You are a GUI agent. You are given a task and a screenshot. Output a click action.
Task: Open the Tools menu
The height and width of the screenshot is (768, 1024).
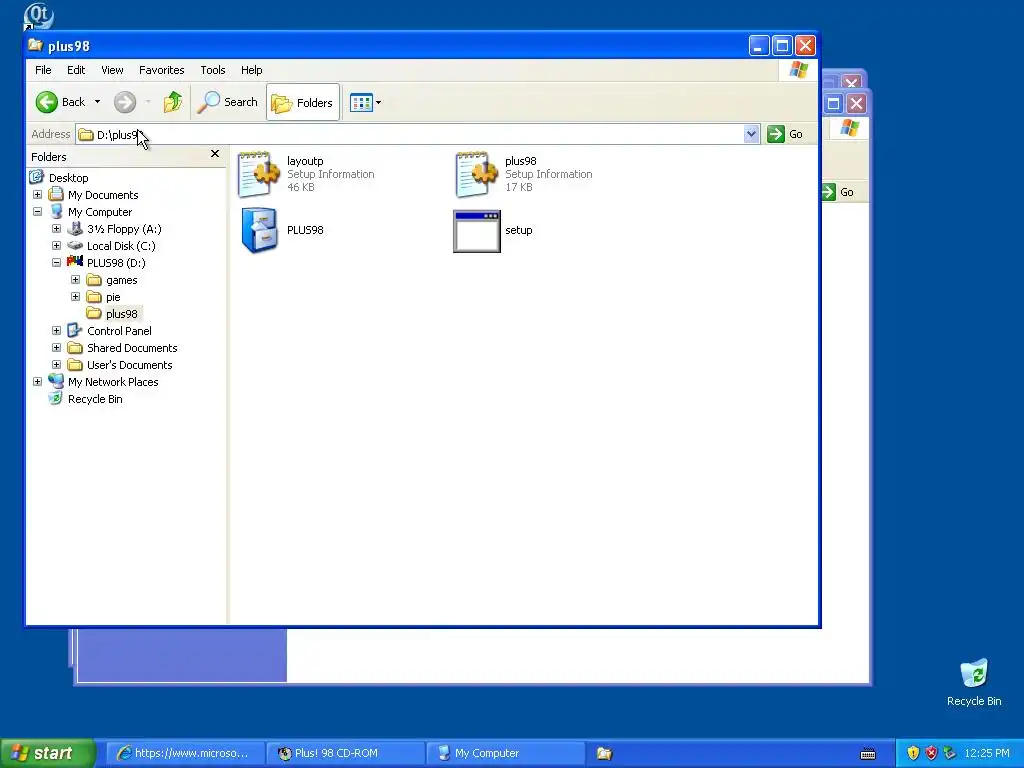pyautogui.click(x=213, y=70)
